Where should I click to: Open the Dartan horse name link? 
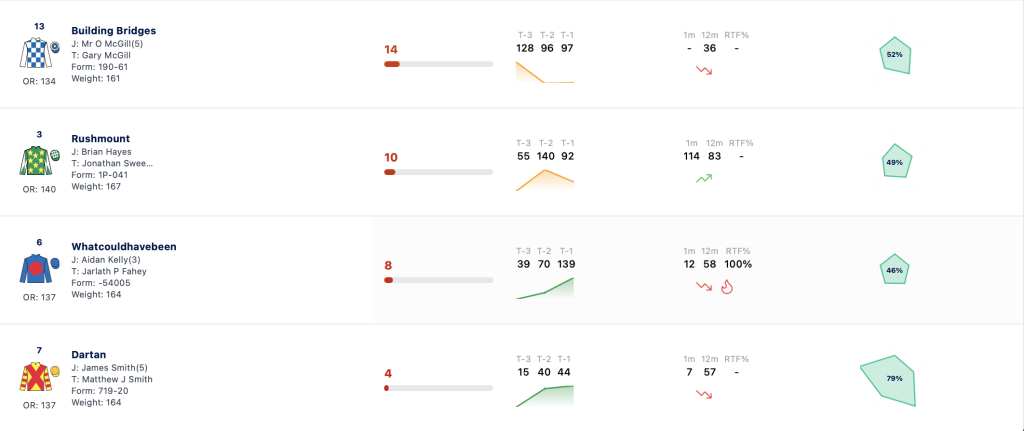tap(89, 355)
